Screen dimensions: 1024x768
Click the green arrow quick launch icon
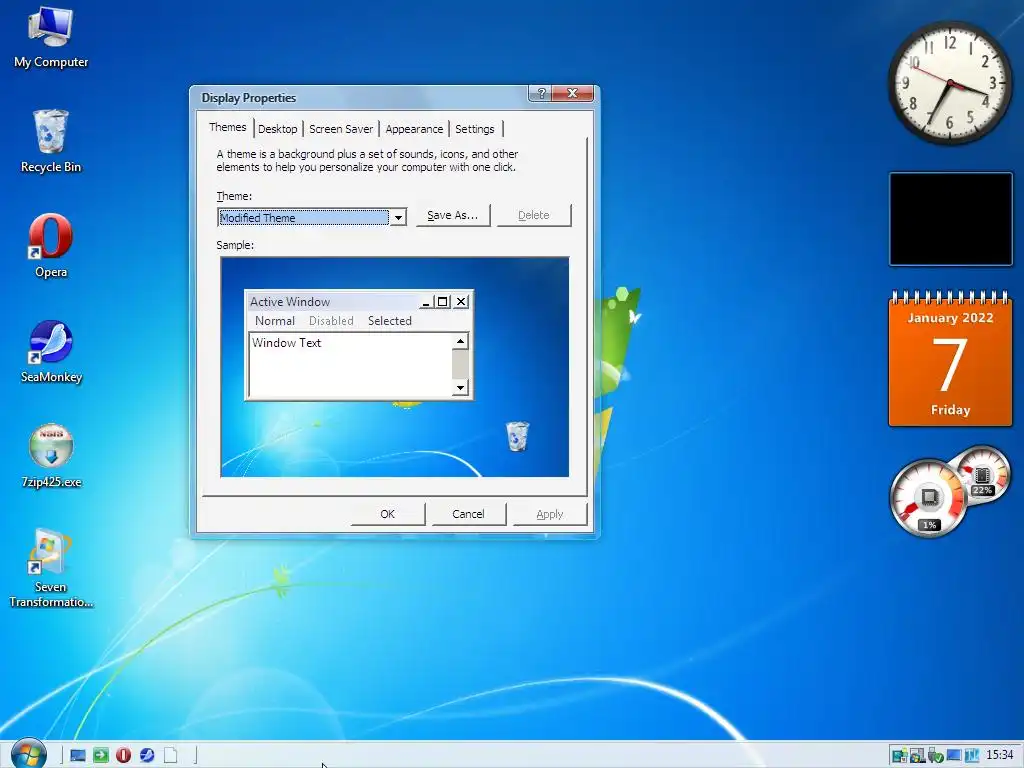coord(101,756)
